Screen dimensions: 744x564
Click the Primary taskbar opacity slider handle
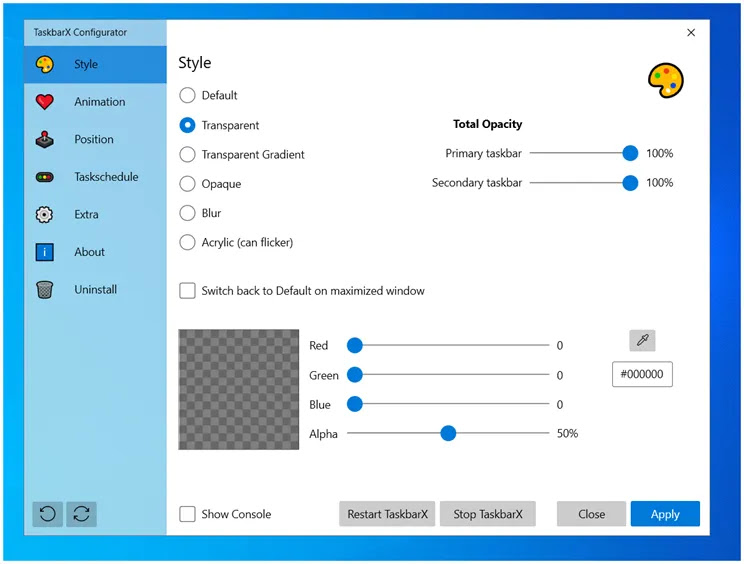pos(630,153)
